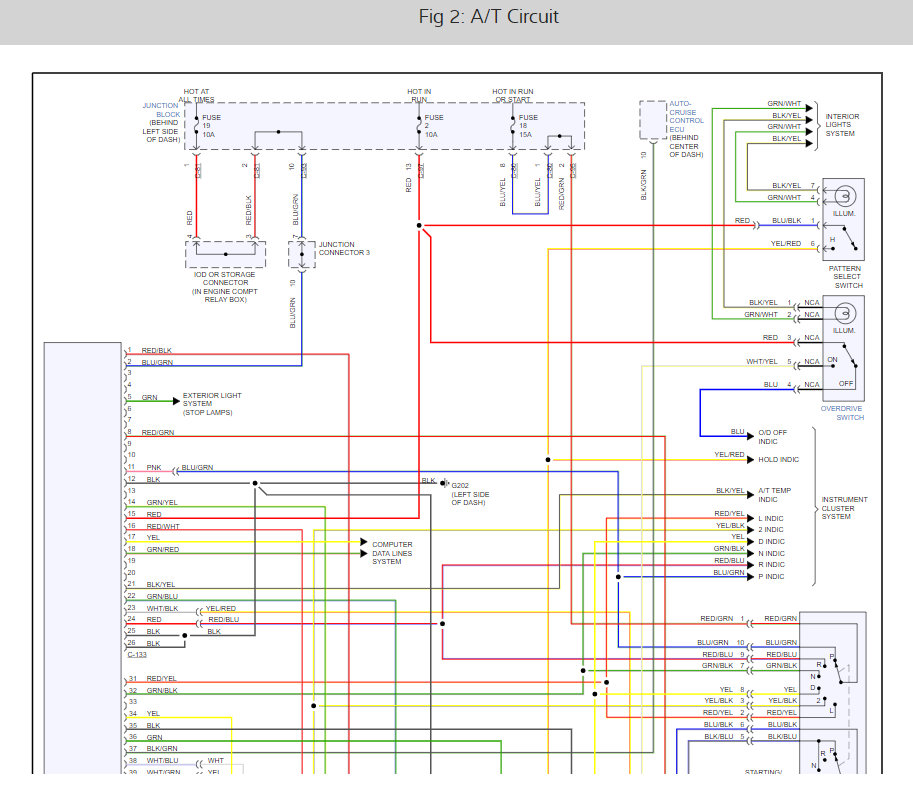Click the "INSTRUMENT CLUSTER SYSTEM" label
The height and width of the screenshot is (806, 913).
click(x=844, y=508)
